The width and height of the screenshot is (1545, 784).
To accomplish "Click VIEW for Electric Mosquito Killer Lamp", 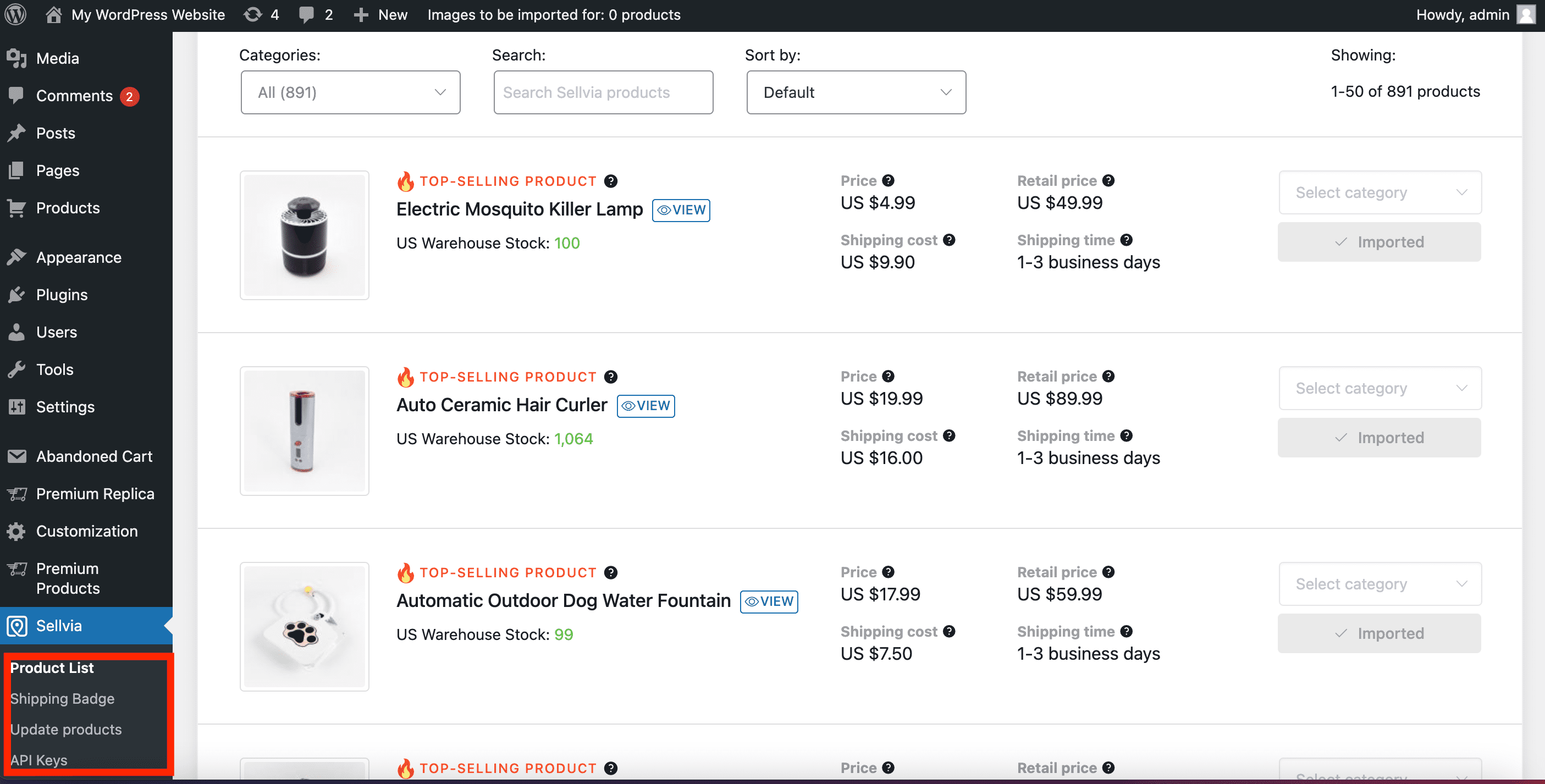I will point(681,210).
